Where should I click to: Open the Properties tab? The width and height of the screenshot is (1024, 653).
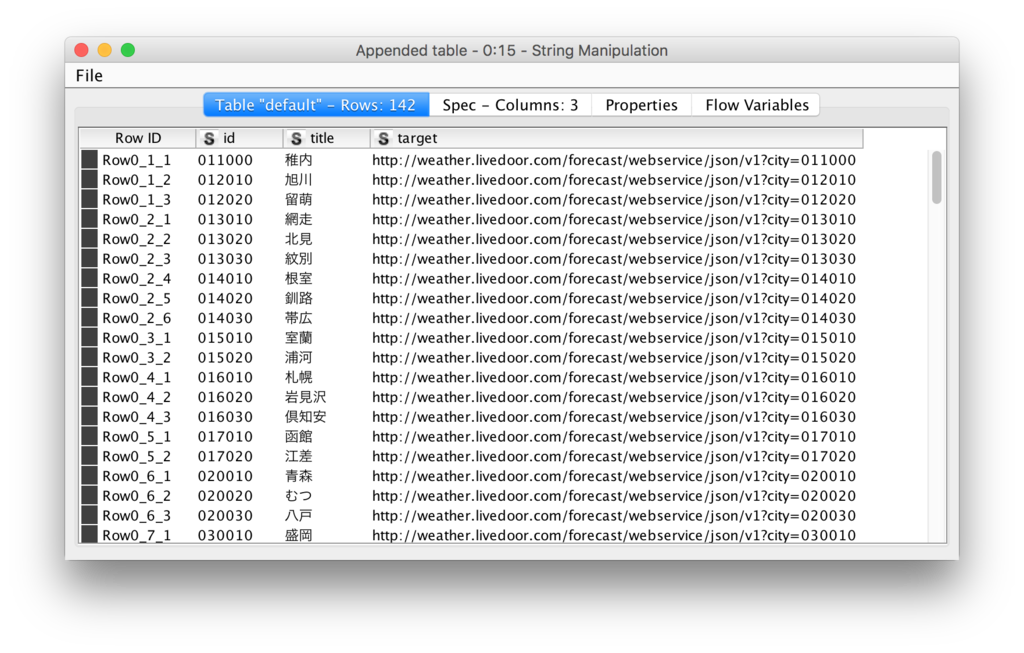tap(641, 105)
